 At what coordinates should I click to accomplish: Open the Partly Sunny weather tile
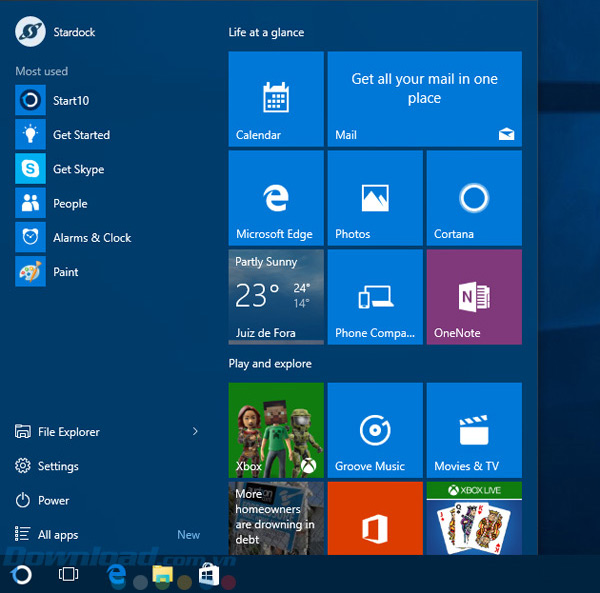[x=276, y=297]
